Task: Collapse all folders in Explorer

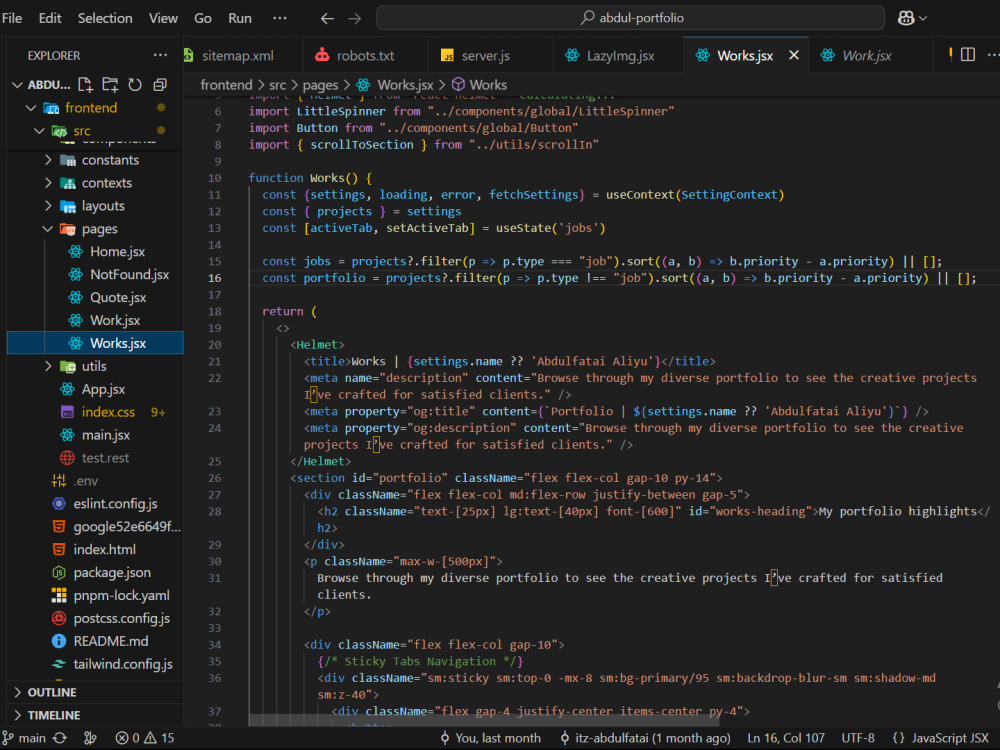Action: point(160,85)
